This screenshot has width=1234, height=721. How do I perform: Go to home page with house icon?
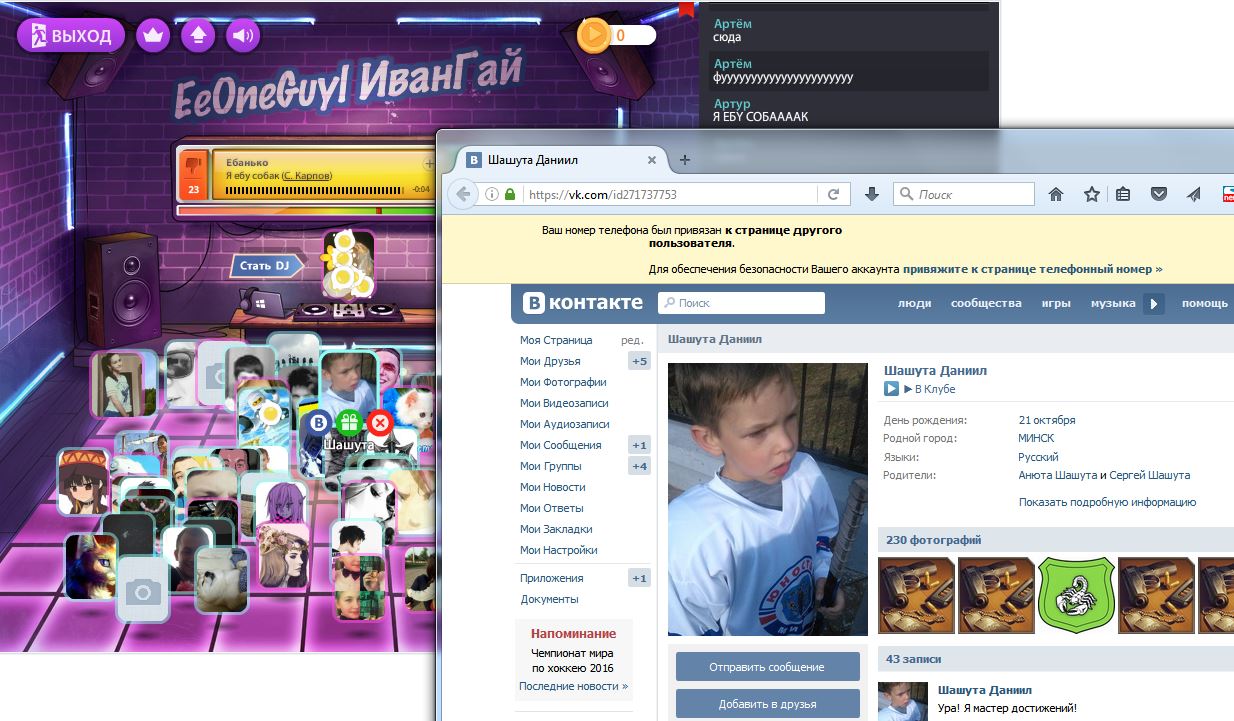[1055, 195]
